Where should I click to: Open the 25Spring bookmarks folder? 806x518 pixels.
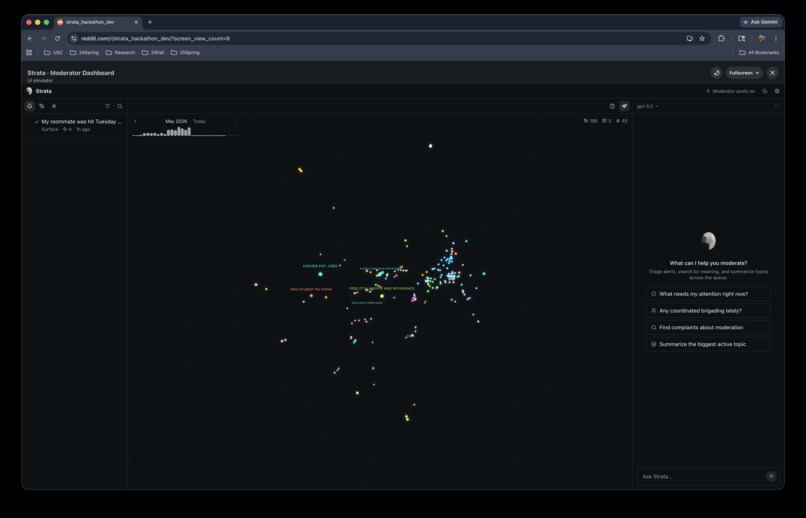point(185,52)
